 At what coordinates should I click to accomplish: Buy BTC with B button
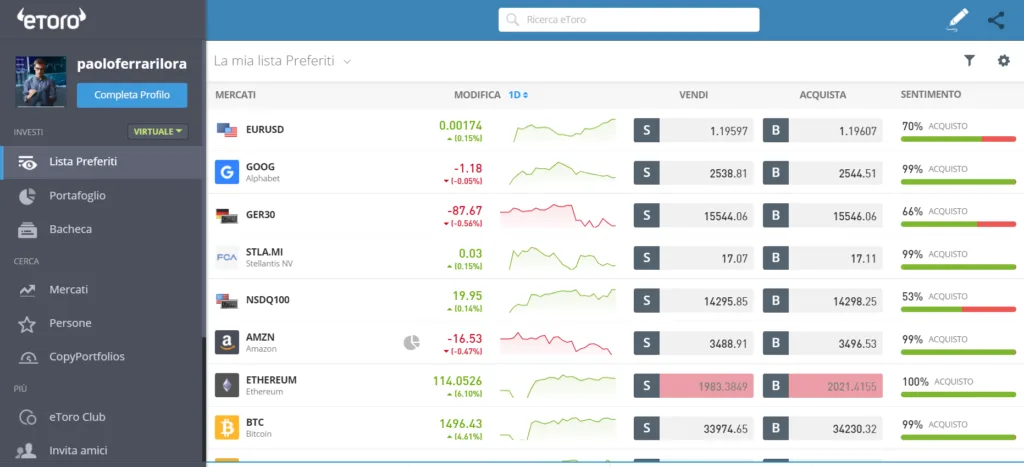coord(776,428)
